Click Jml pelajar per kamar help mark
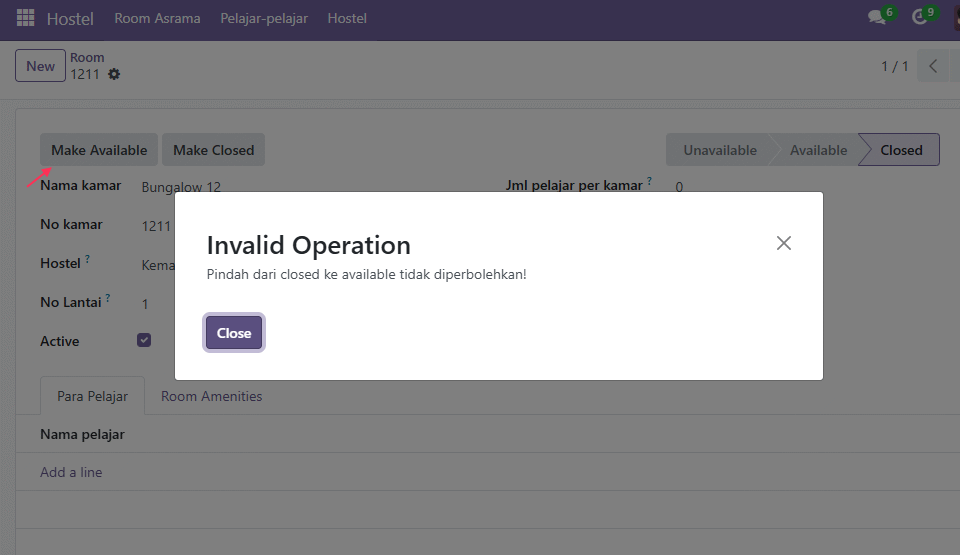Viewport: 960px width, 555px height. click(650, 181)
